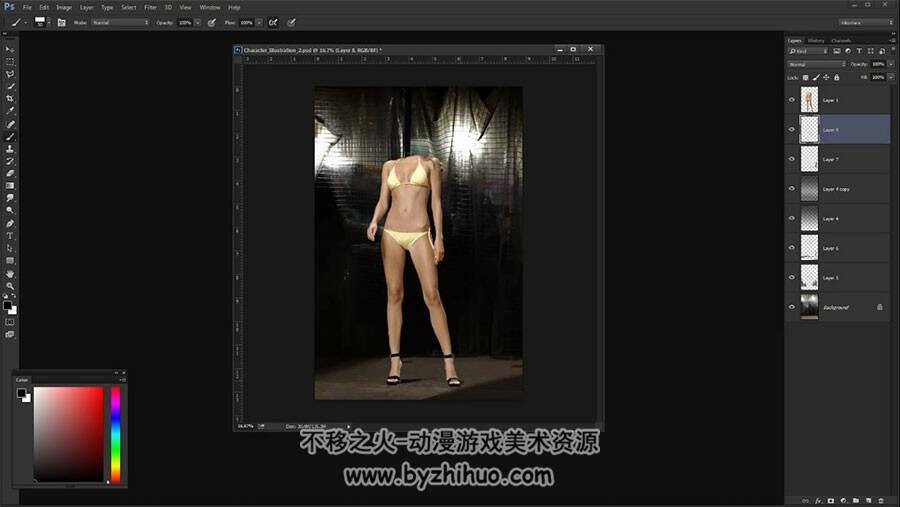Click the lock all icon in Layers panel
900x507 pixels.
(837, 77)
